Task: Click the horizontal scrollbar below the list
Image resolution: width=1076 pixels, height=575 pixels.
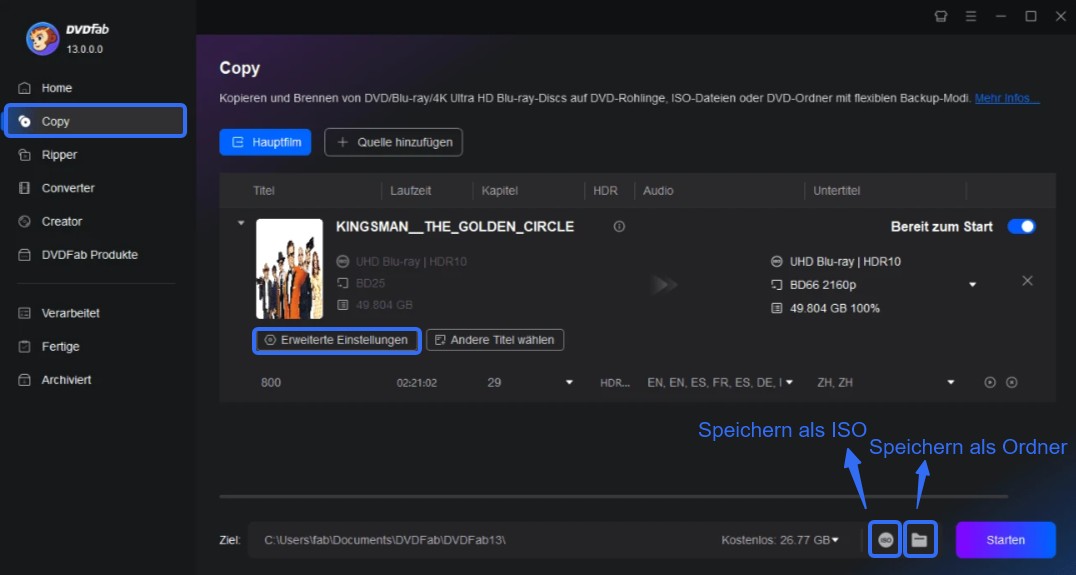Action: [613, 496]
